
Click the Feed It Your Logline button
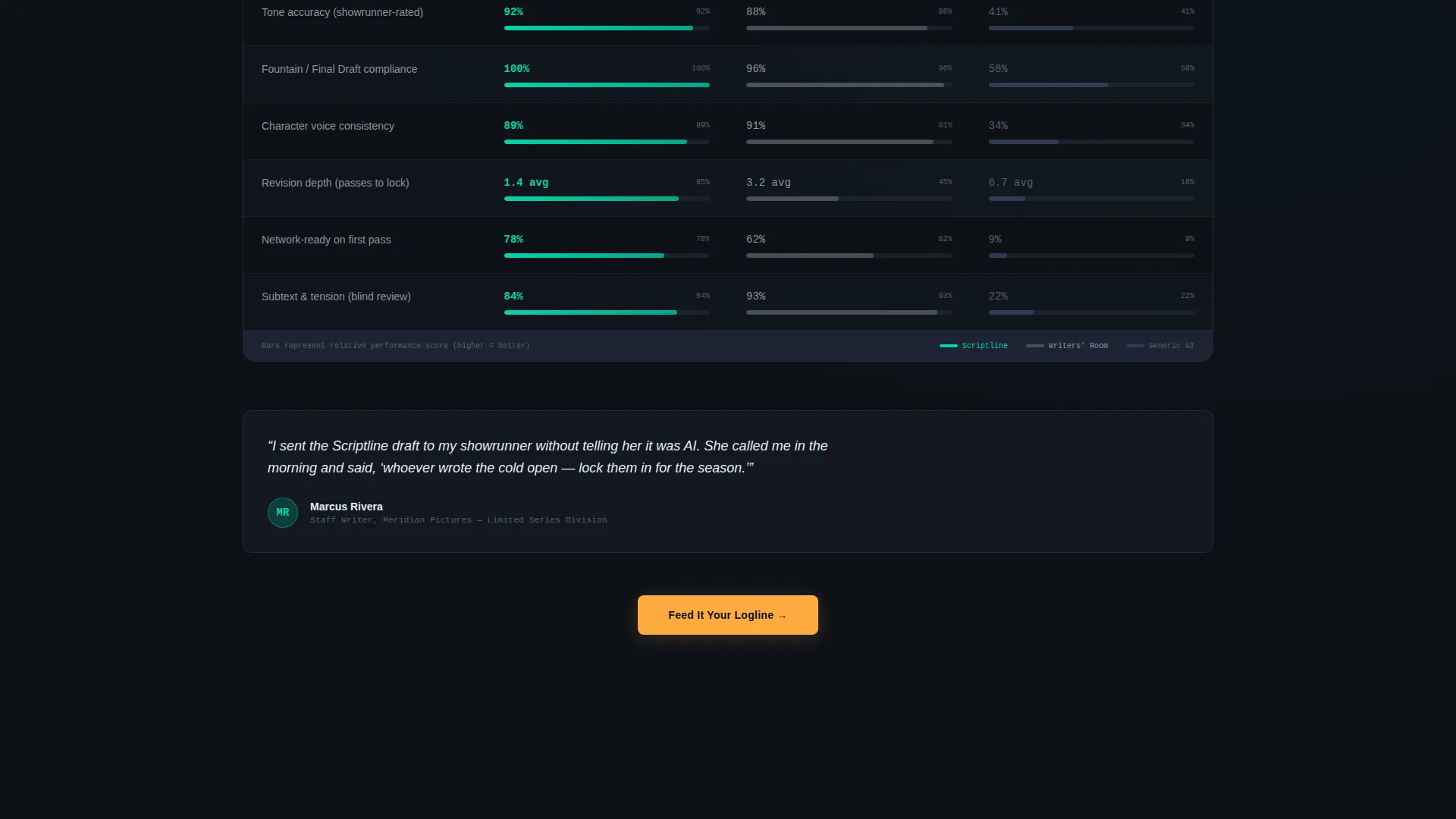(x=727, y=615)
